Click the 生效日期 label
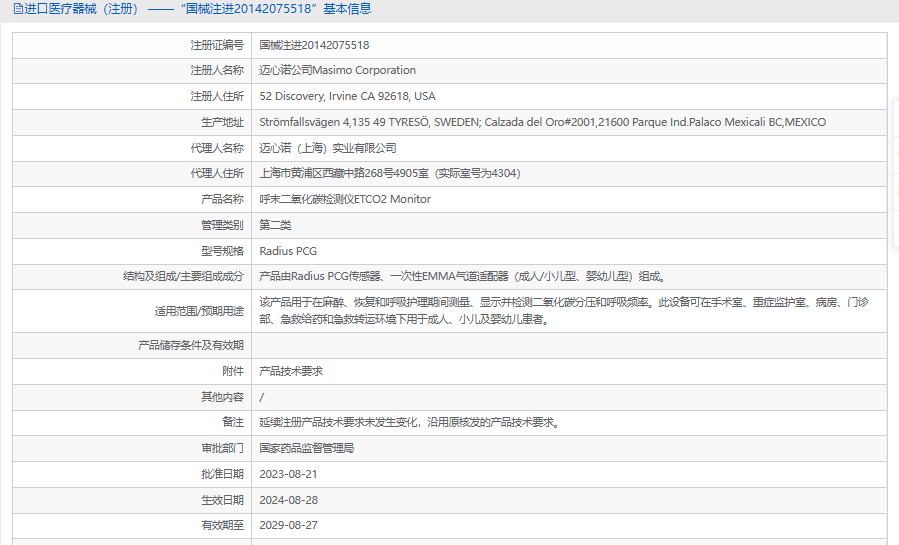Image resolution: width=899 pixels, height=545 pixels. (x=222, y=500)
